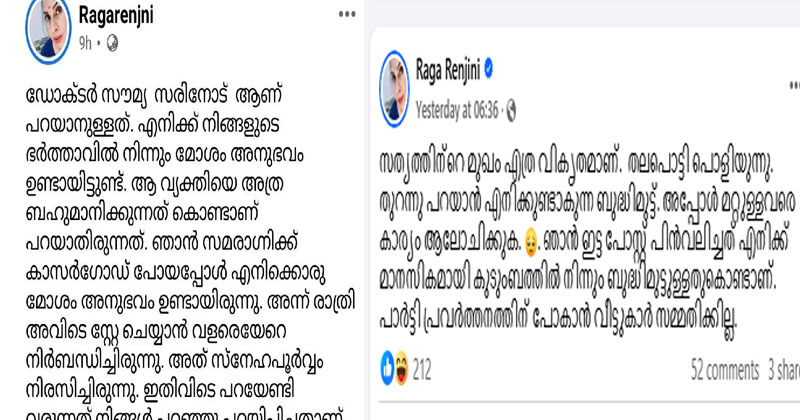Click the blue verified badge next to Raga Renjini
Screen dimensions: 800x420
tap(489, 69)
